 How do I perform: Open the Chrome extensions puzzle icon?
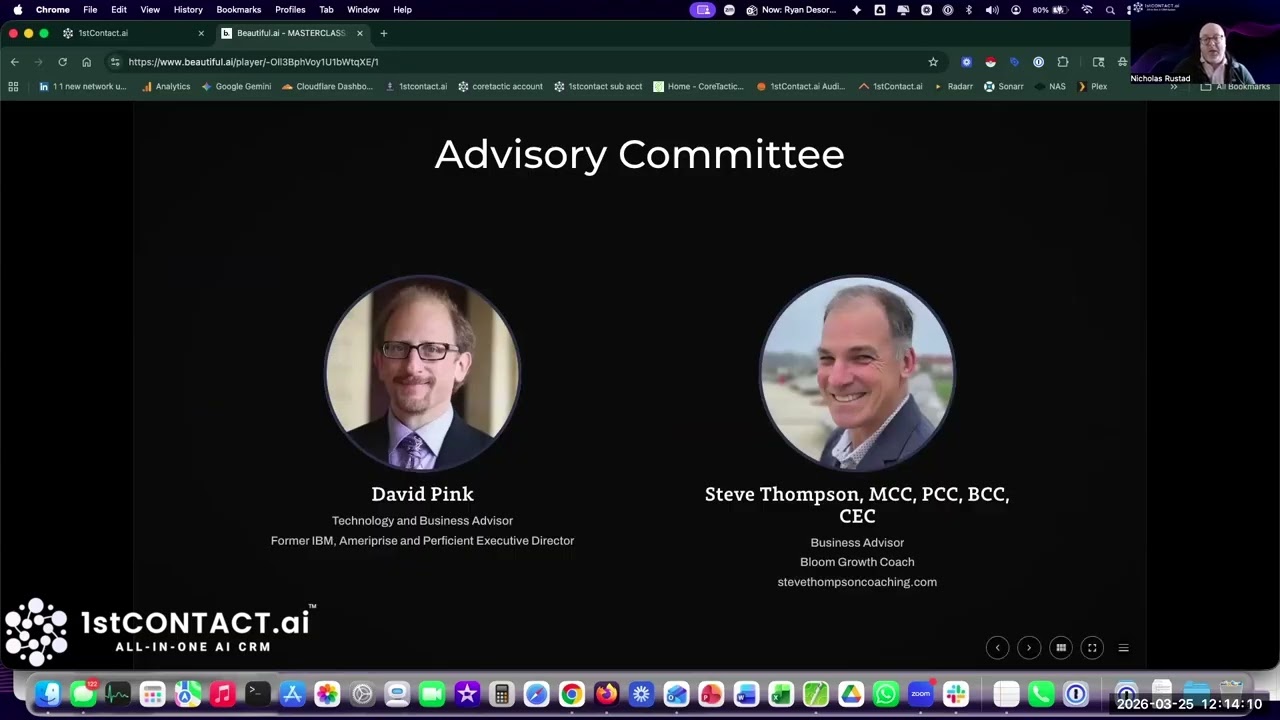coord(1063,62)
